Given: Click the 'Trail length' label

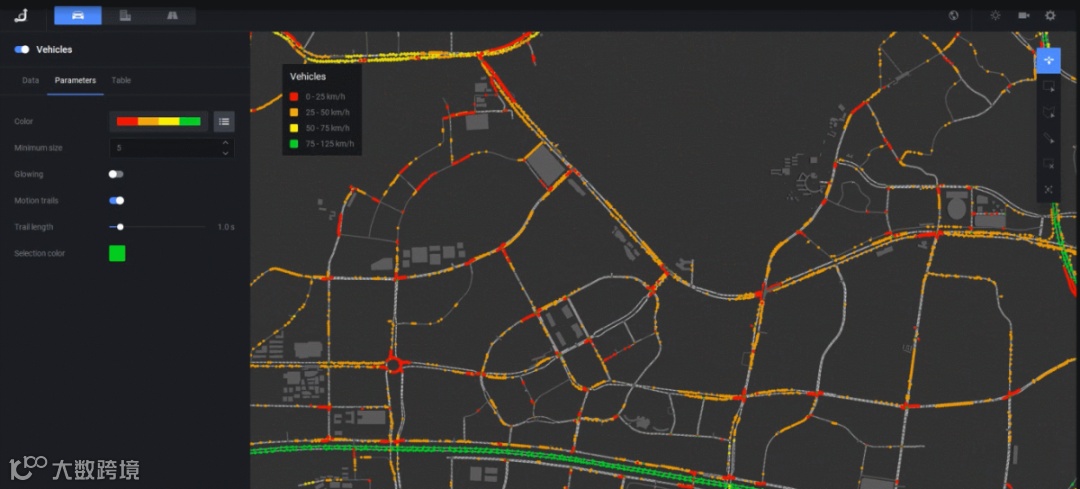Looking at the screenshot, I should coord(34,227).
